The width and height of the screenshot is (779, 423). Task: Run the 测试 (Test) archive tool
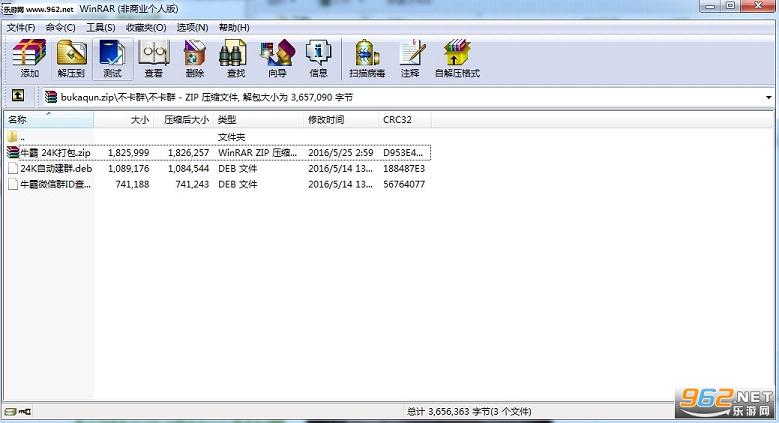(x=113, y=59)
